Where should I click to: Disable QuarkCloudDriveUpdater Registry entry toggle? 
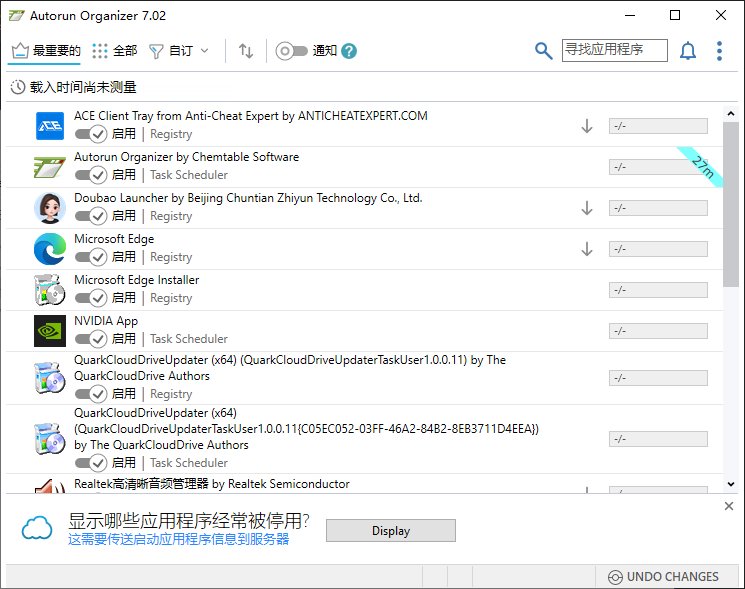[x=91, y=394]
